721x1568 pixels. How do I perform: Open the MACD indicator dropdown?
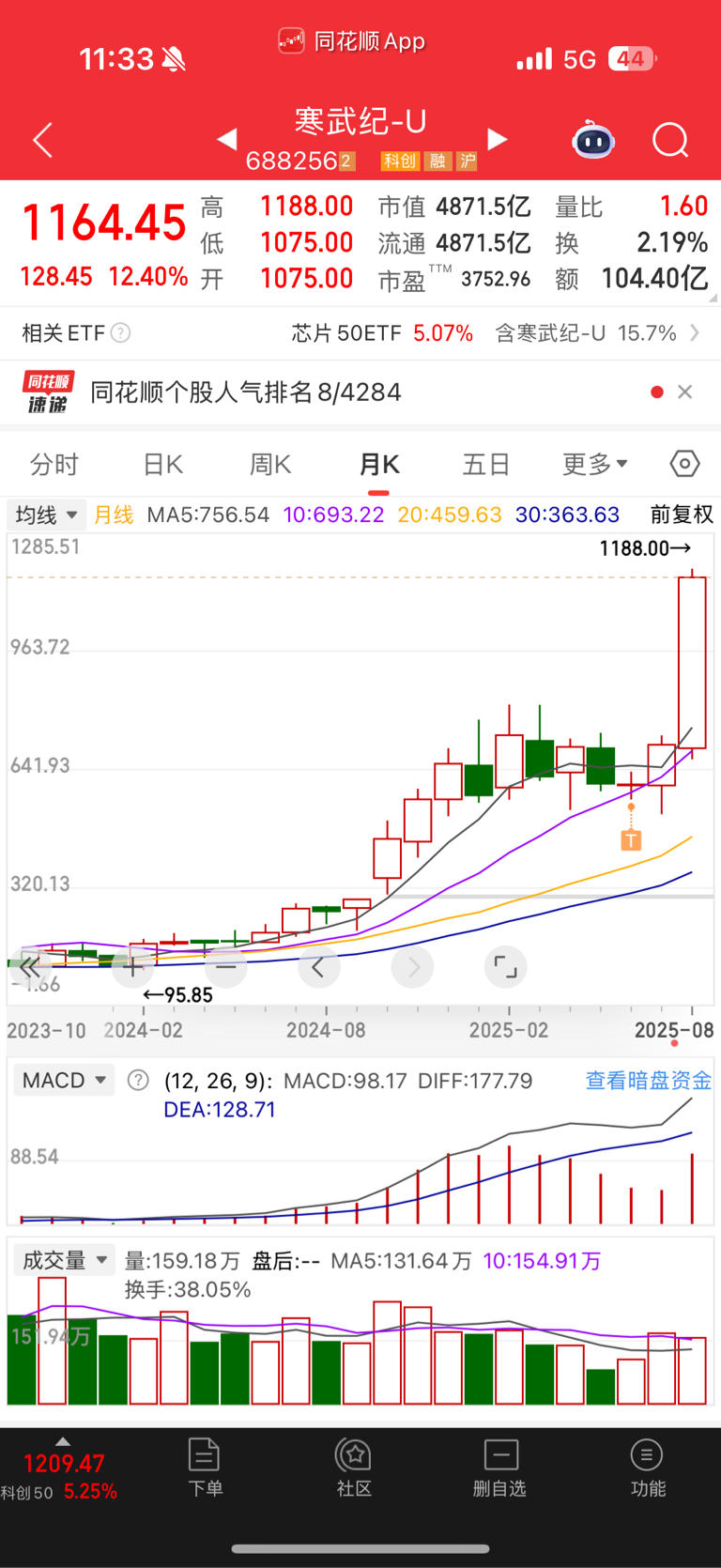(63, 1080)
